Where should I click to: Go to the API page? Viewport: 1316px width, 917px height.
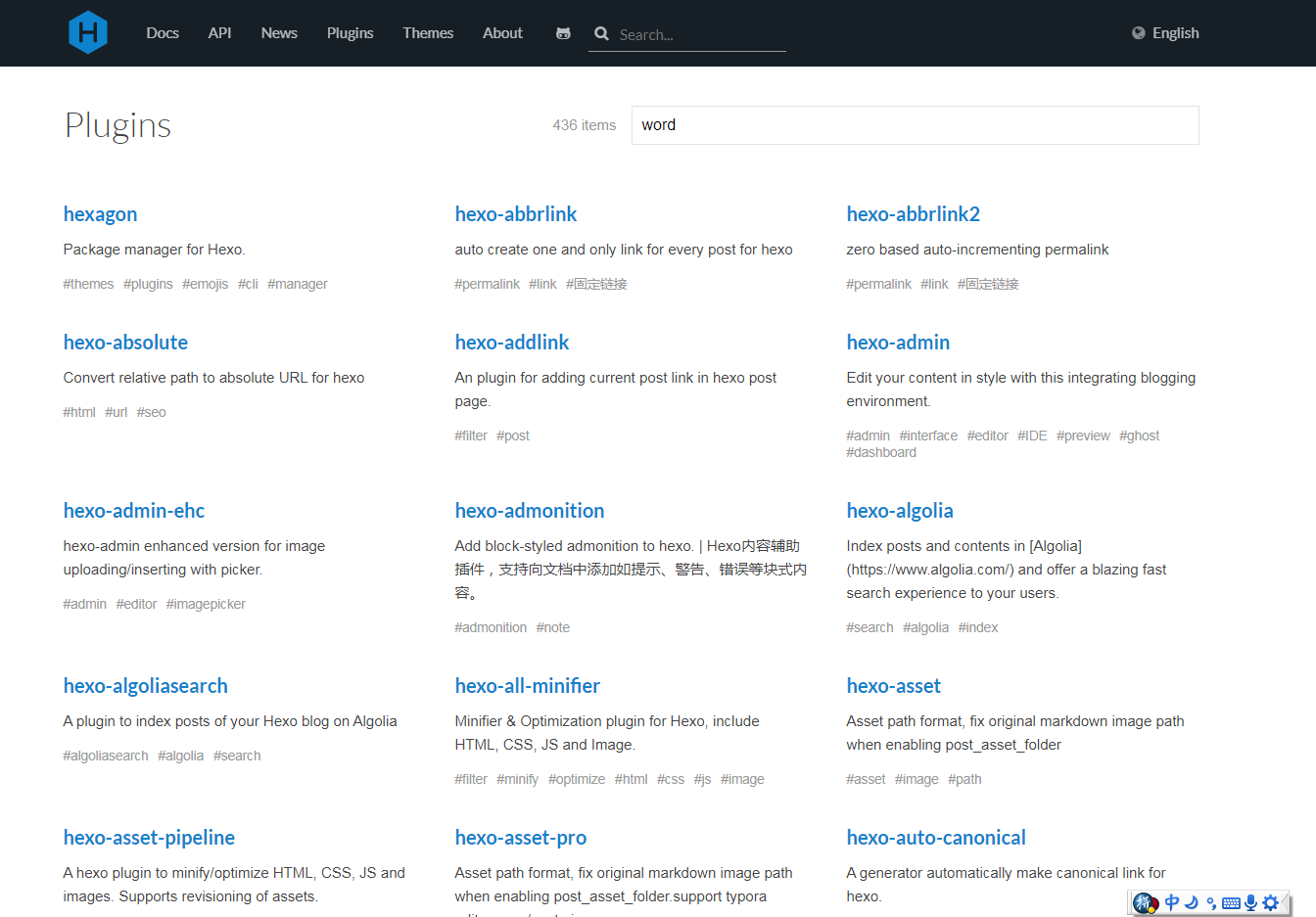pos(220,33)
